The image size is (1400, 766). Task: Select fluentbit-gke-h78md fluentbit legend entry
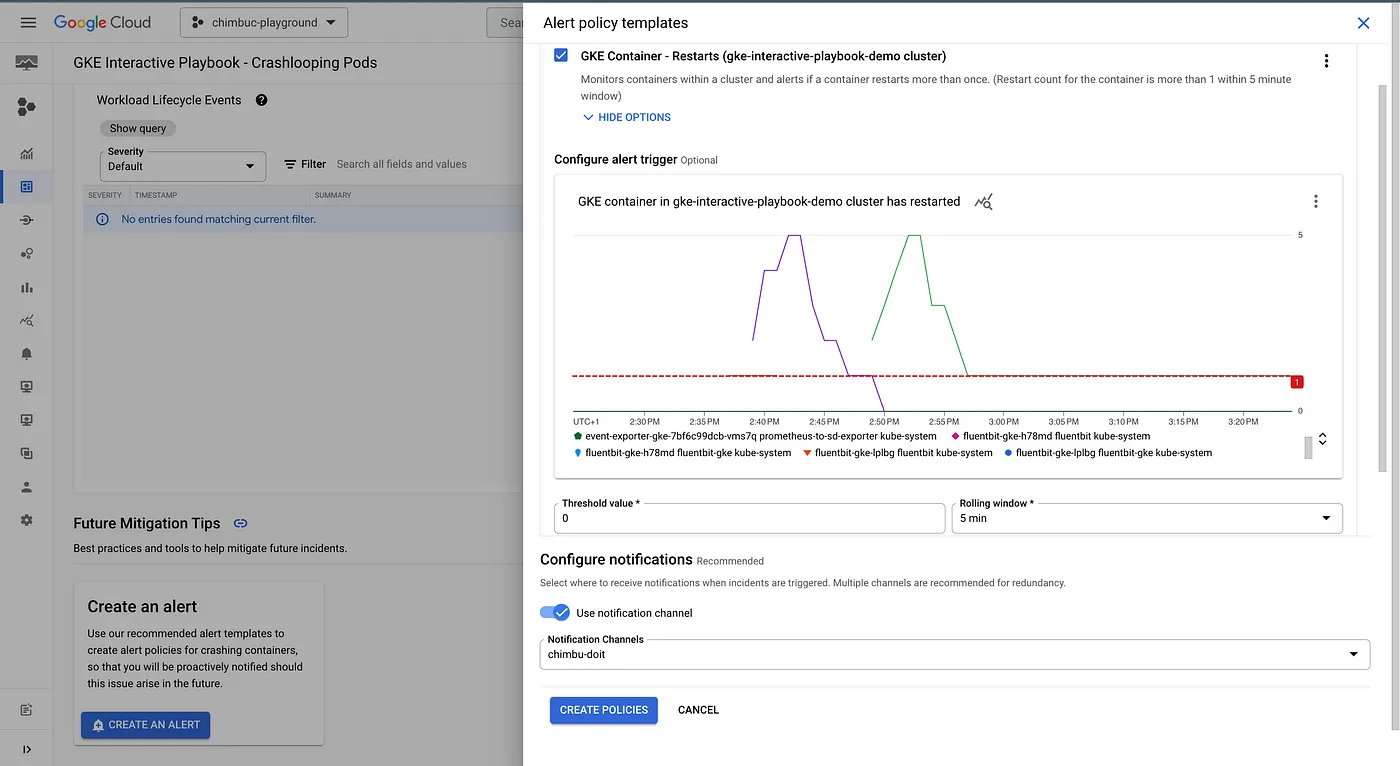[1050, 436]
